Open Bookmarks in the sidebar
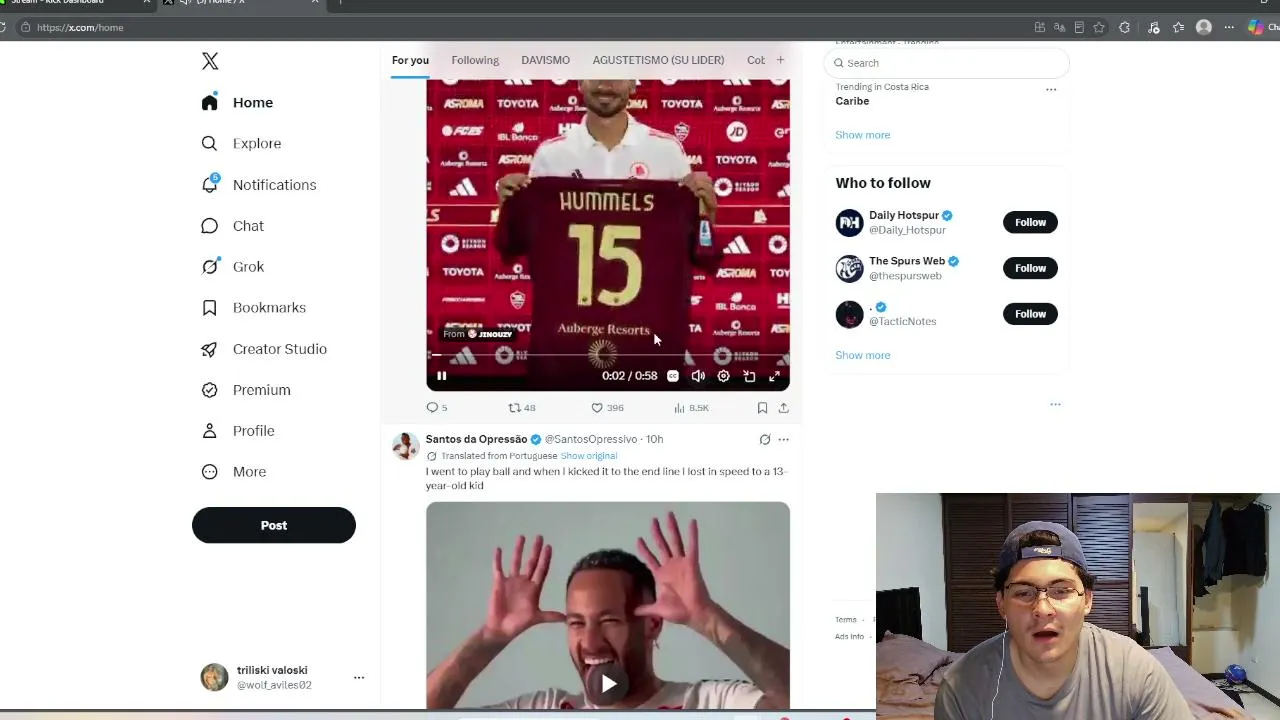The height and width of the screenshot is (720, 1280). [253, 307]
